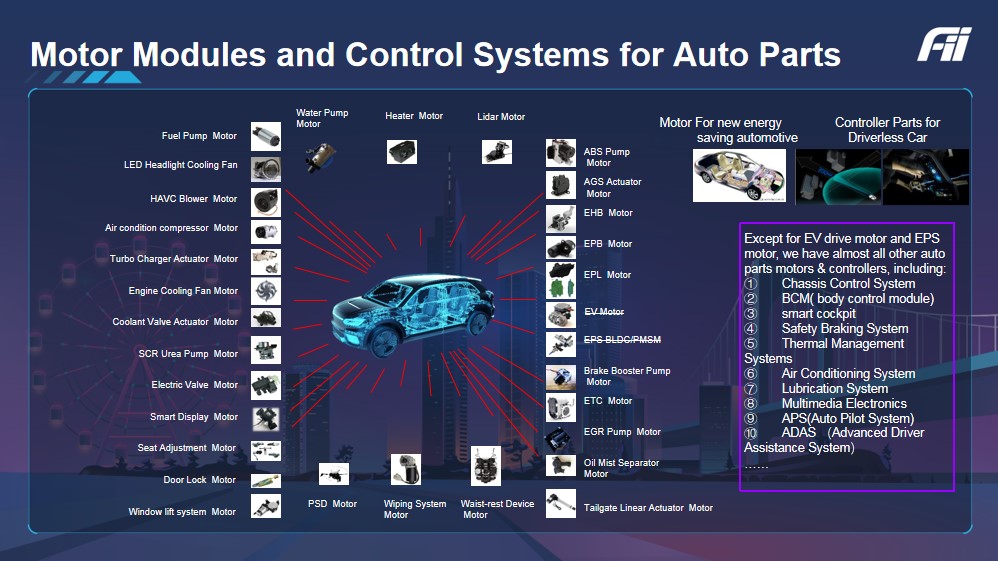Viewport: 998px width, 561px height.
Task: Select the Controller Parts for Driverless Car image
Action: pyautogui.click(x=883, y=176)
